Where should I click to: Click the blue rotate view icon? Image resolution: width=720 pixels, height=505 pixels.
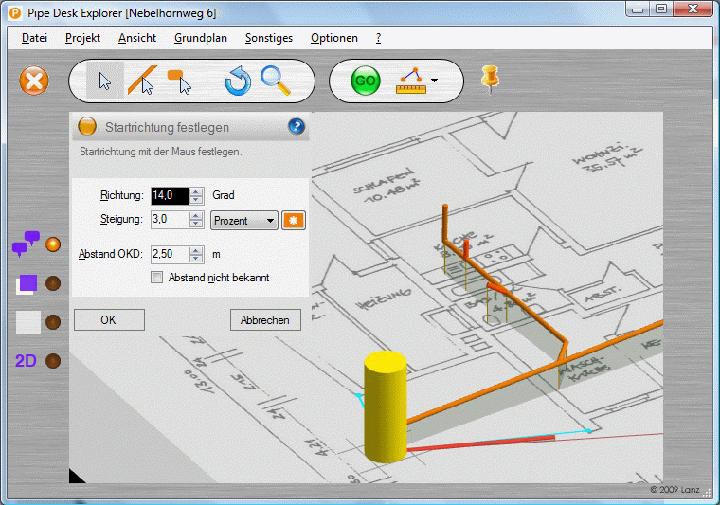[x=237, y=80]
